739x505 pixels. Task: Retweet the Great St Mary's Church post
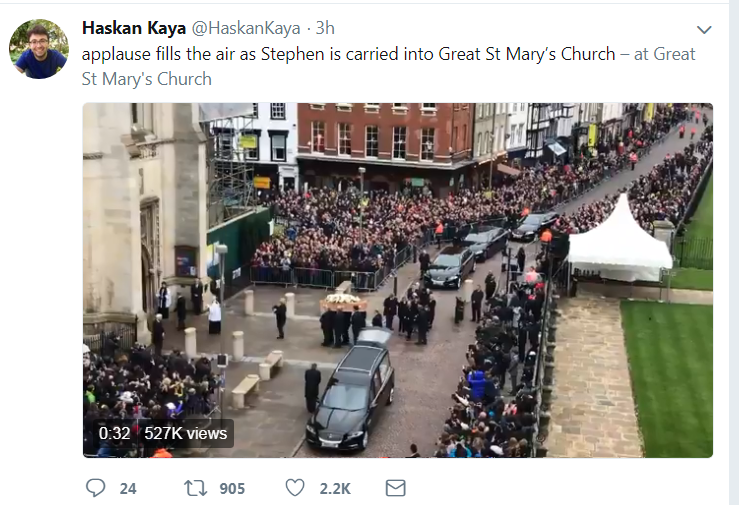195,488
